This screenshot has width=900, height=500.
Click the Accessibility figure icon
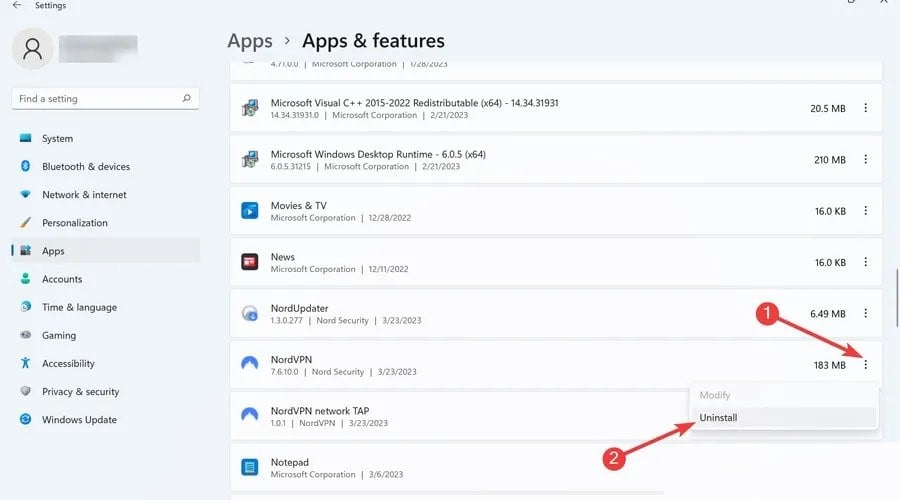(25, 363)
